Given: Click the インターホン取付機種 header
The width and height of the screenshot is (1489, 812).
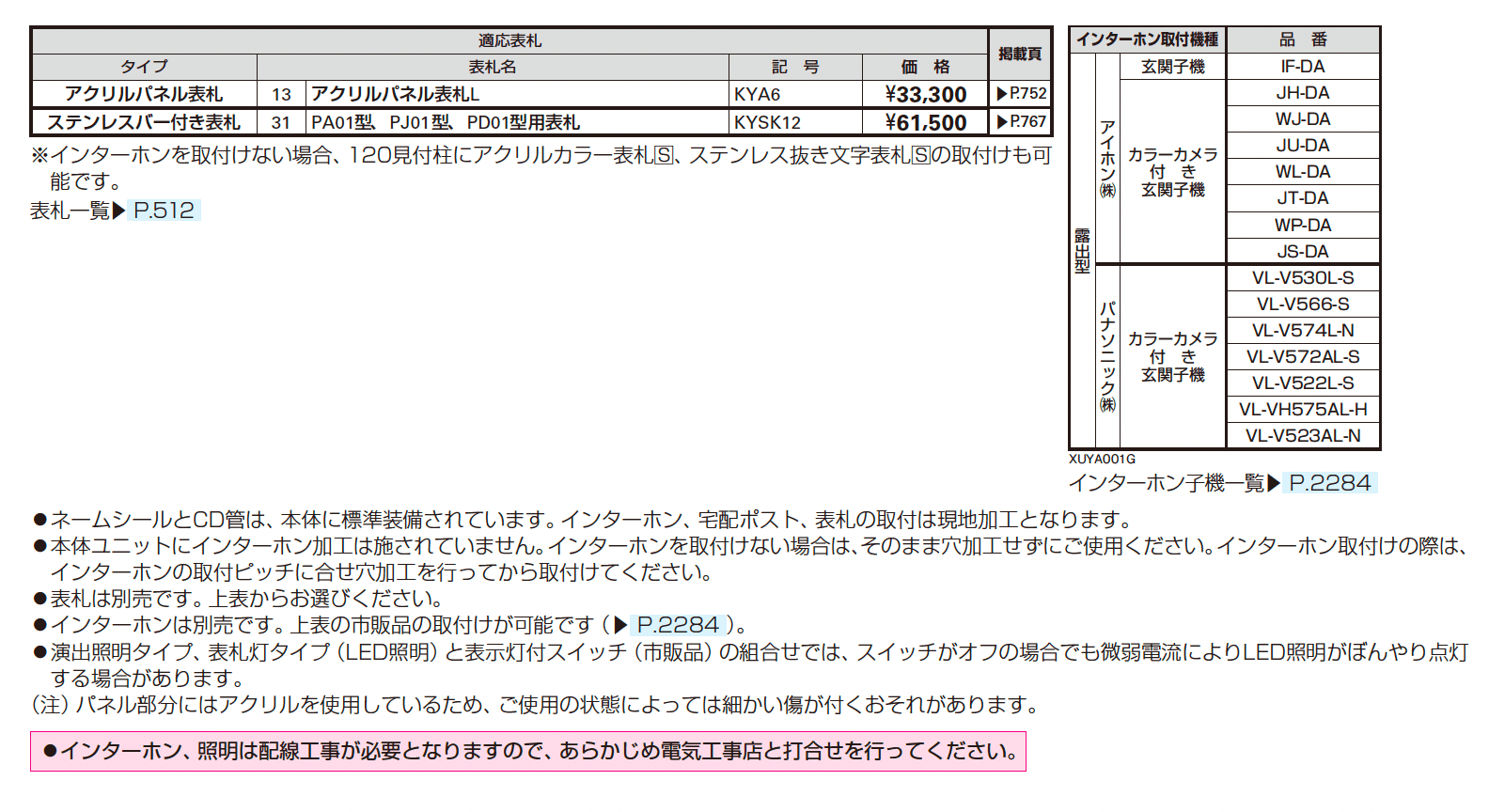Looking at the screenshot, I should click(1148, 39).
